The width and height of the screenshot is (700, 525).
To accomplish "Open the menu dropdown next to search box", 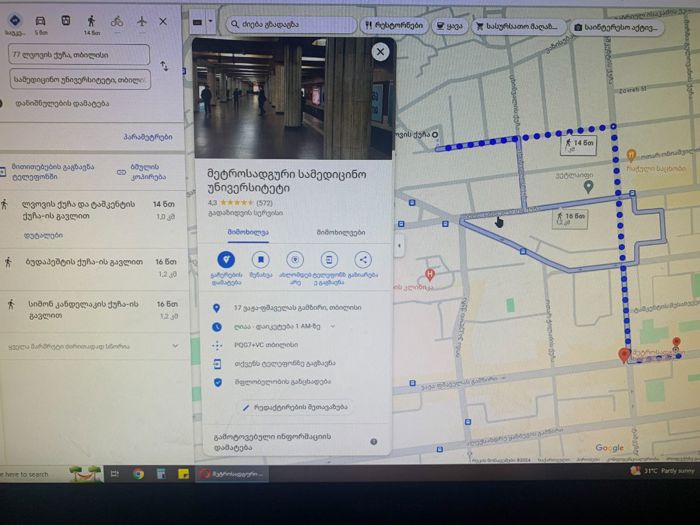I will coord(210,21).
